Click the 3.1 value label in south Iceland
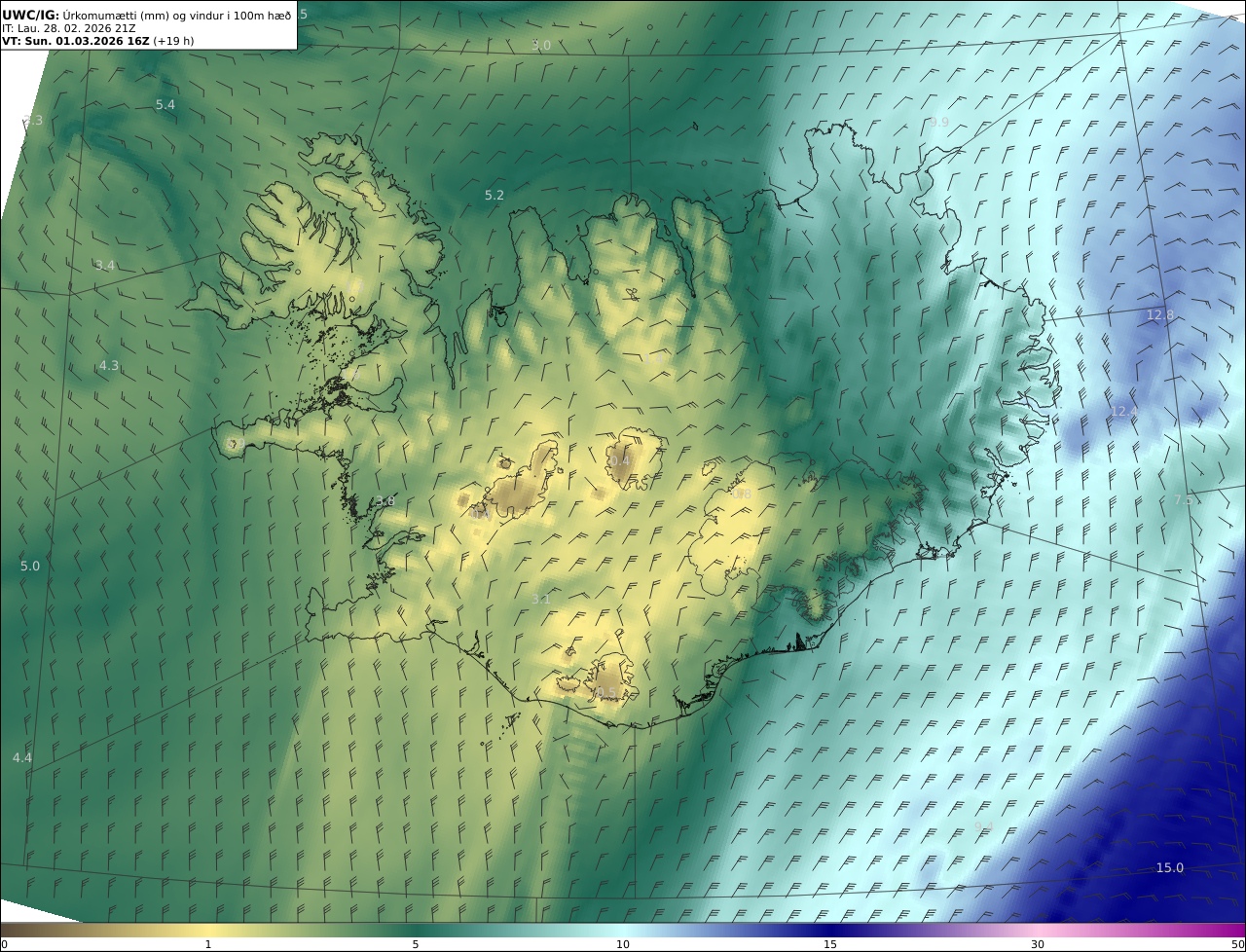This screenshot has height=952, width=1246. 541,600
